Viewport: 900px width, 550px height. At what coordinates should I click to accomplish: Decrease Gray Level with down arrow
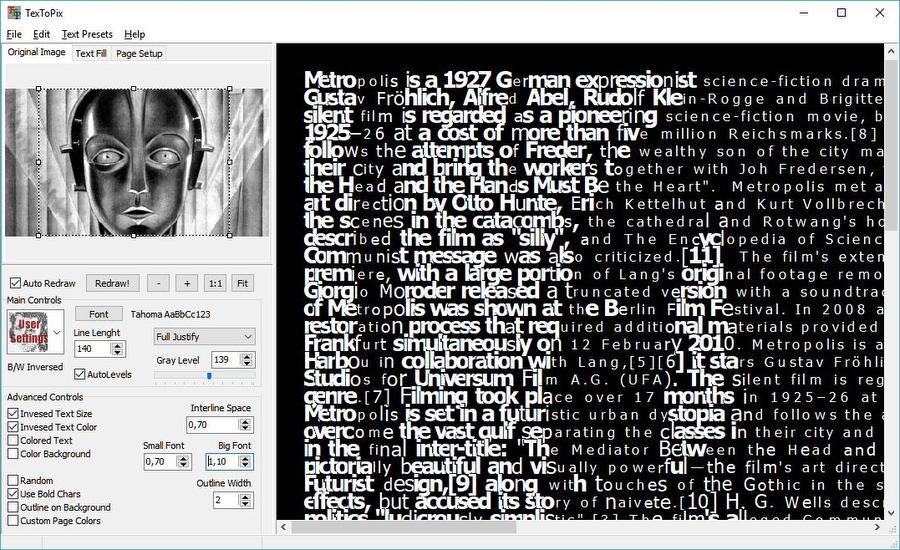[247, 363]
